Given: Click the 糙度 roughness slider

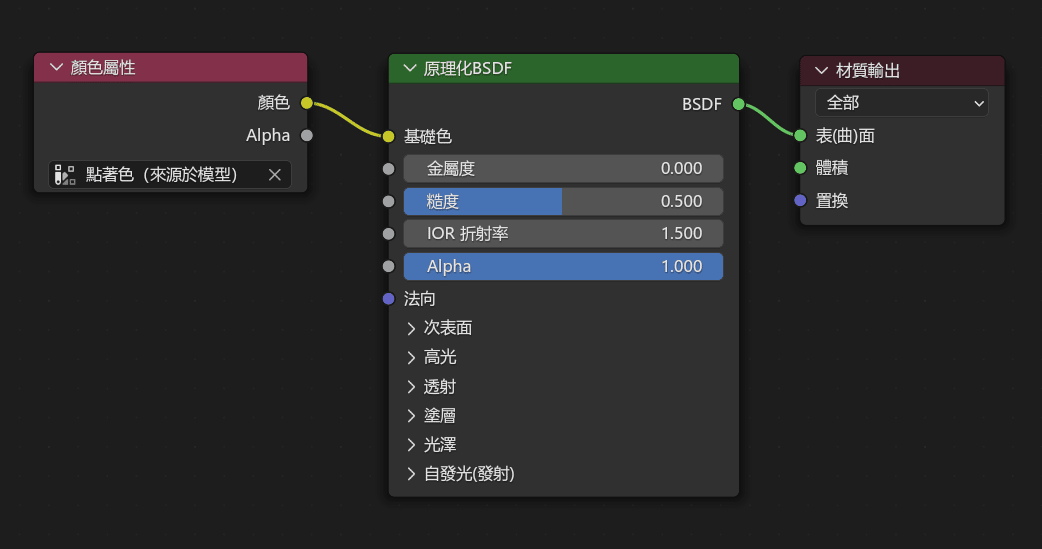Looking at the screenshot, I should pyautogui.click(x=564, y=201).
